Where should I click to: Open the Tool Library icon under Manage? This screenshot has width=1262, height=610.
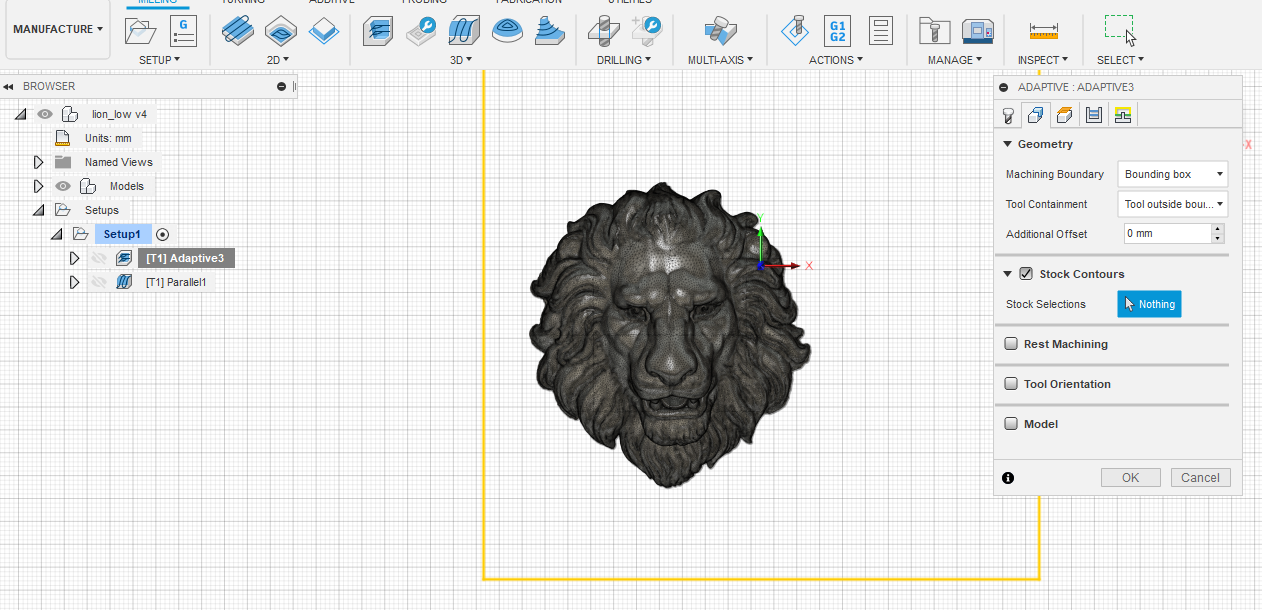pyautogui.click(x=934, y=32)
